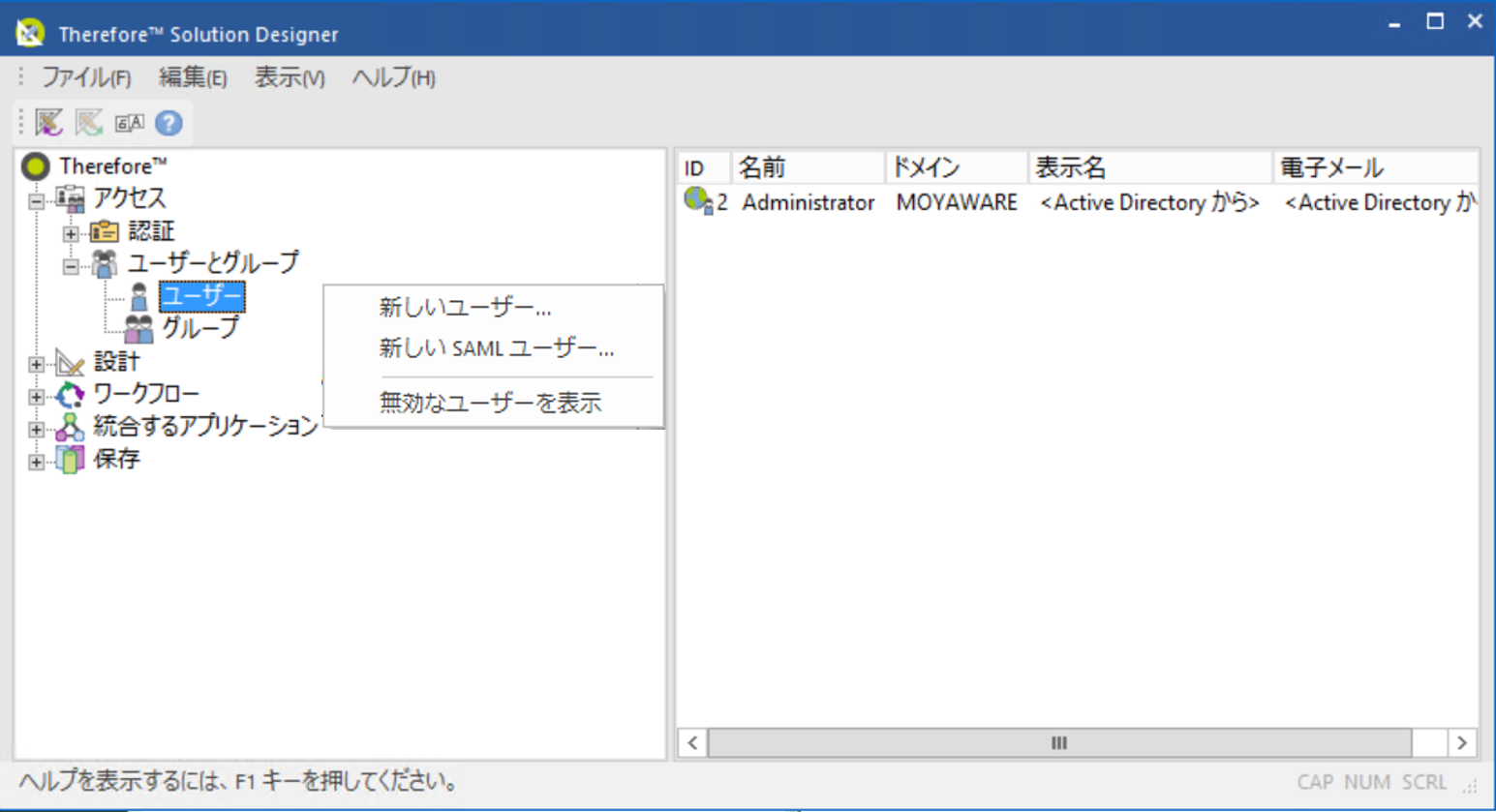Click the ユーザー person icon in tree
Screen dimensions: 1496x812
[139, 296]
